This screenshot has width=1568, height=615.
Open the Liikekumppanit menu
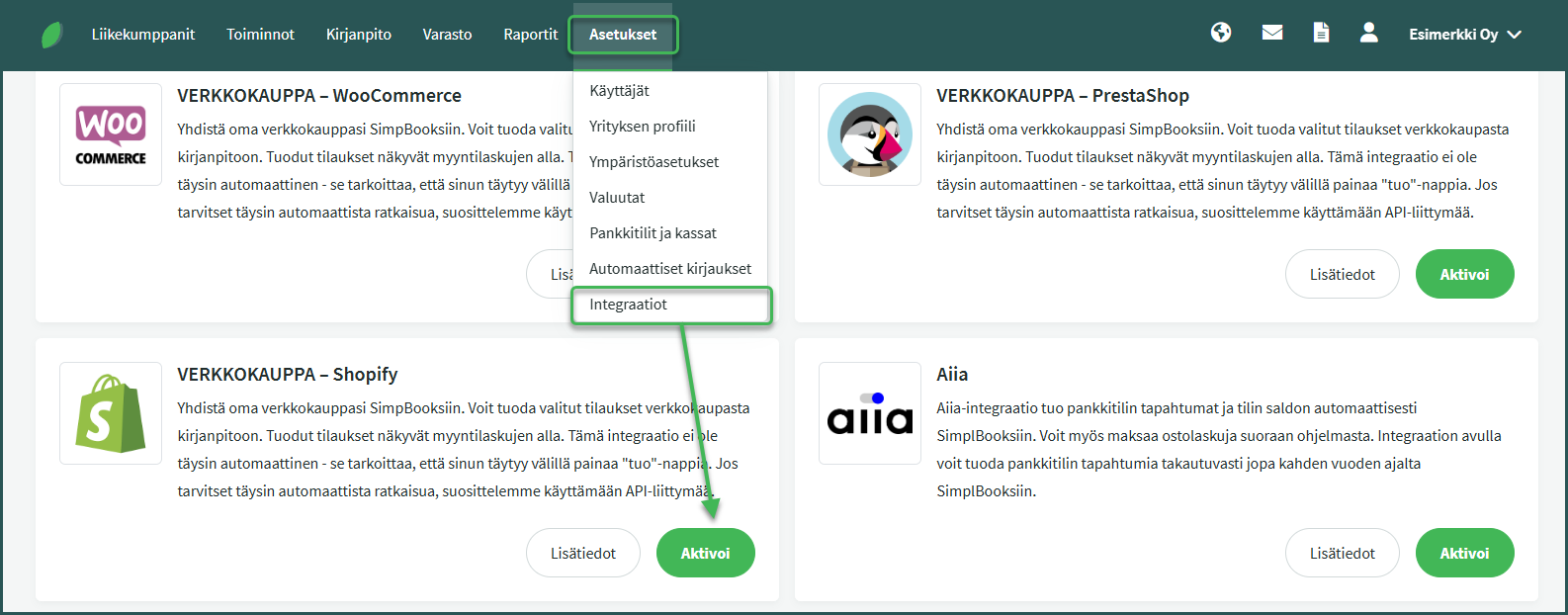(143, 35)
